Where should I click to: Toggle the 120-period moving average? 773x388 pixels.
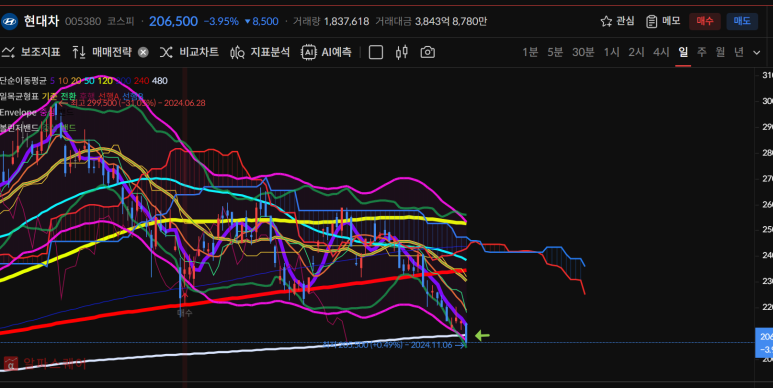pyautogui.click(x=105, y=80)
